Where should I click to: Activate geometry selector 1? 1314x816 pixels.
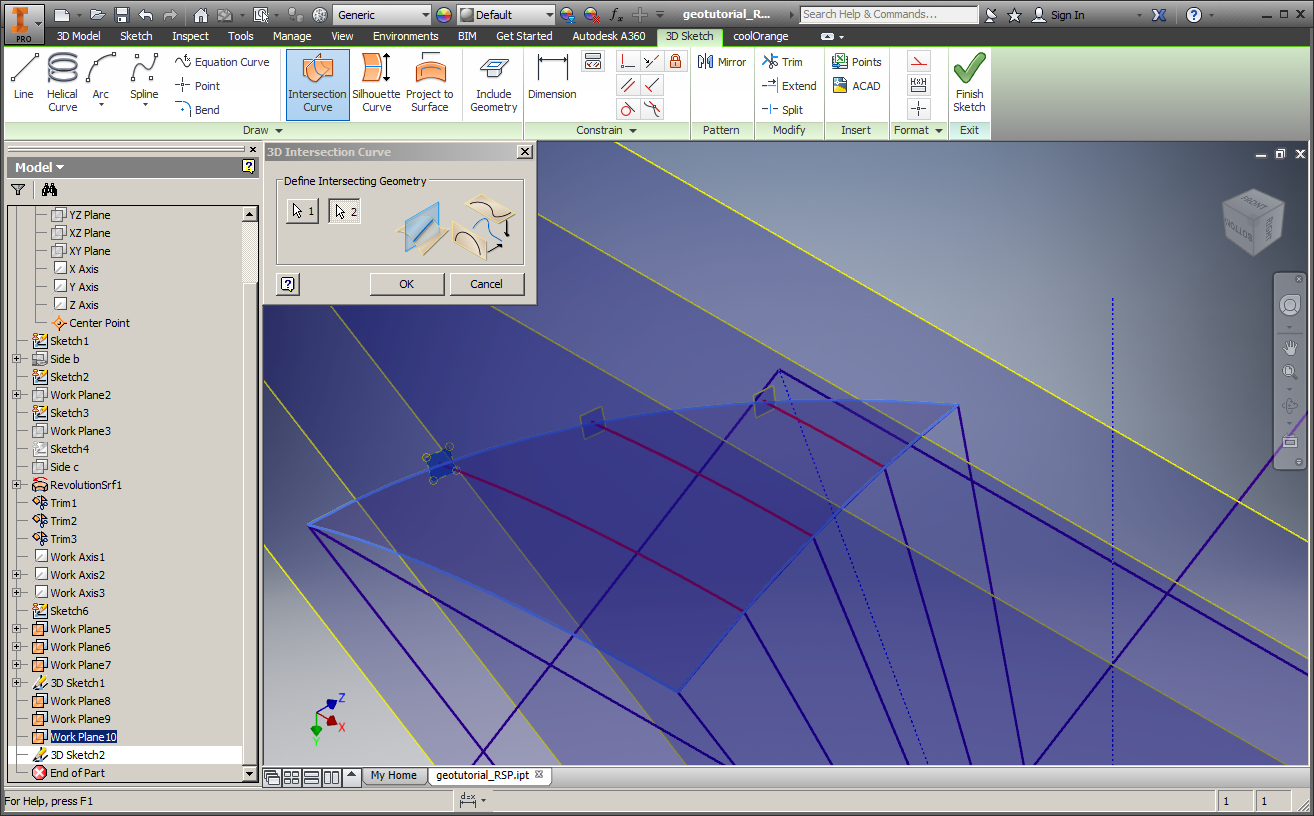click(302, 212)
